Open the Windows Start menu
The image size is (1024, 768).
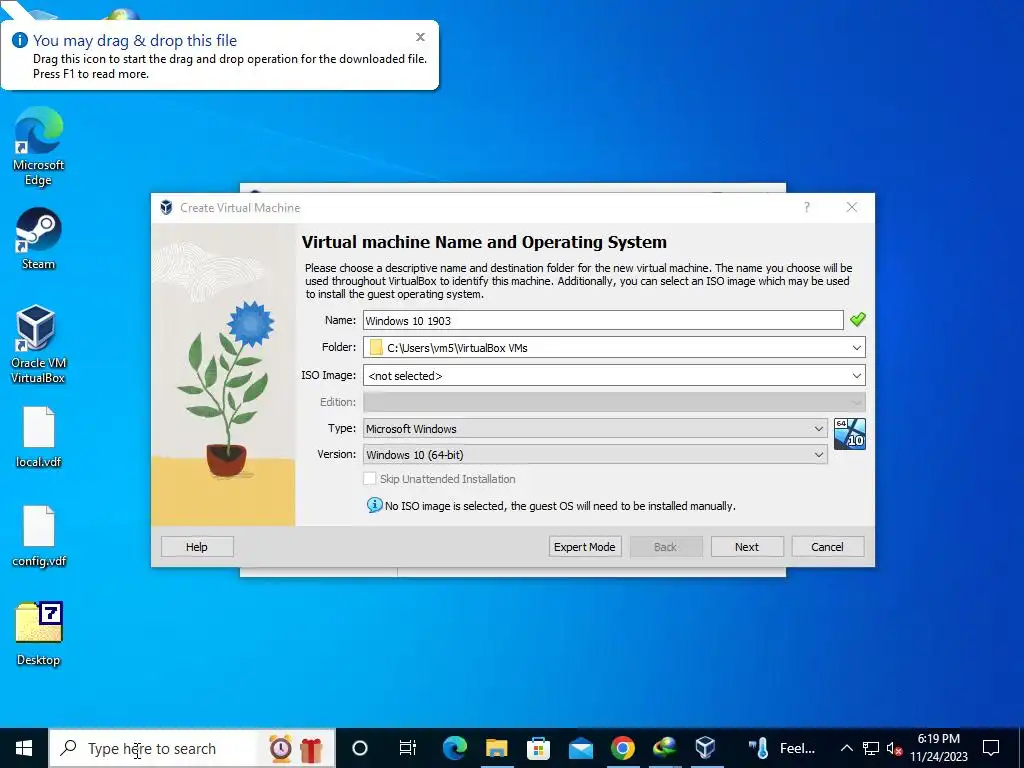coord(24,748)
